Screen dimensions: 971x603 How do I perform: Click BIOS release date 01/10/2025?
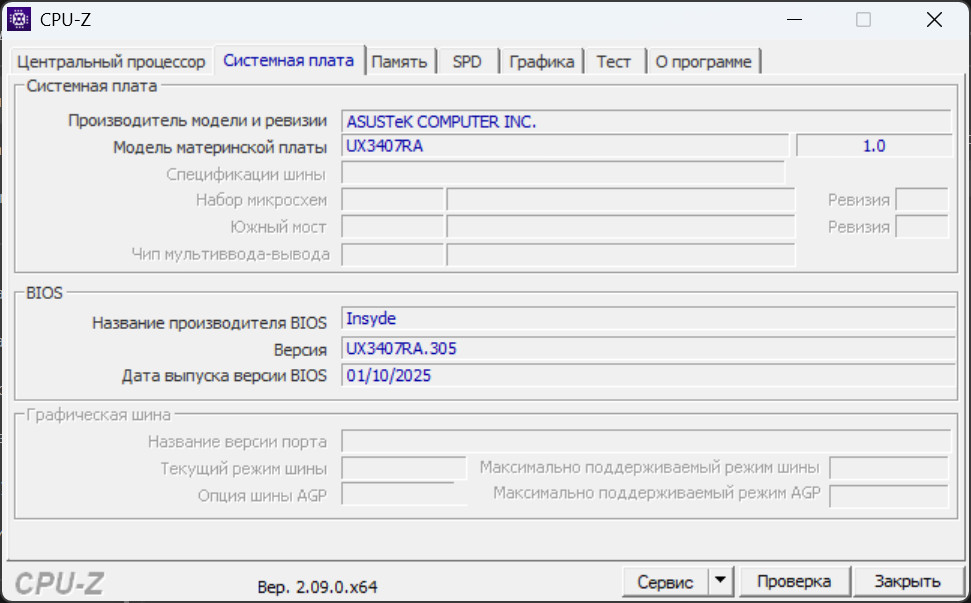click(648, 375)
